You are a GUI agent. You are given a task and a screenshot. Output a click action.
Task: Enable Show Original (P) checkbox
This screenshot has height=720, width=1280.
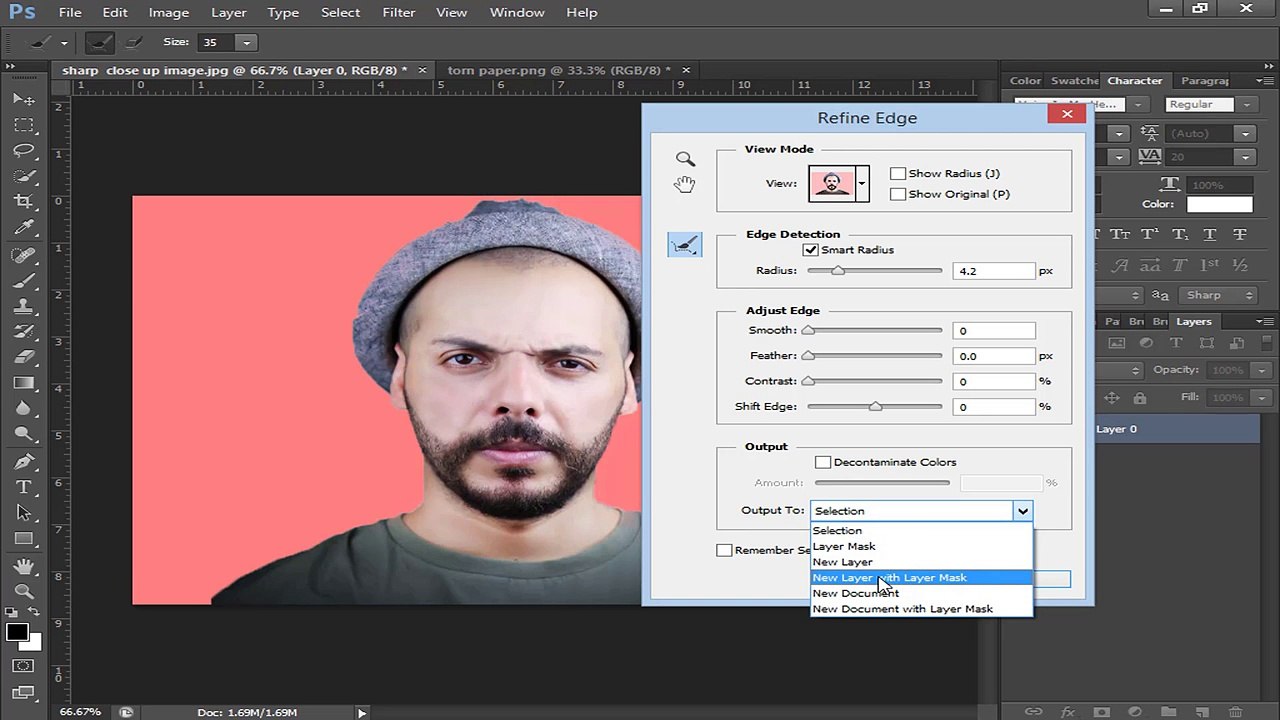coord(898,194)
